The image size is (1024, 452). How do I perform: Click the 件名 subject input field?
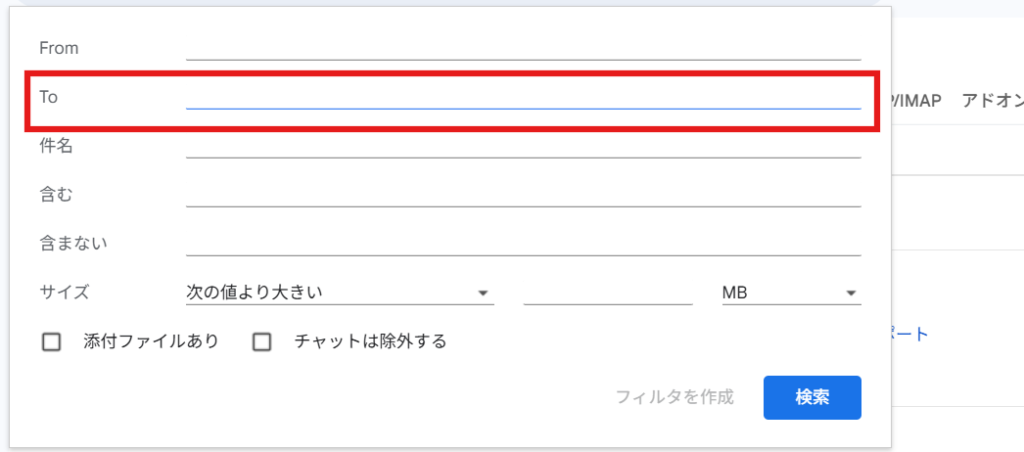point(522,146)
